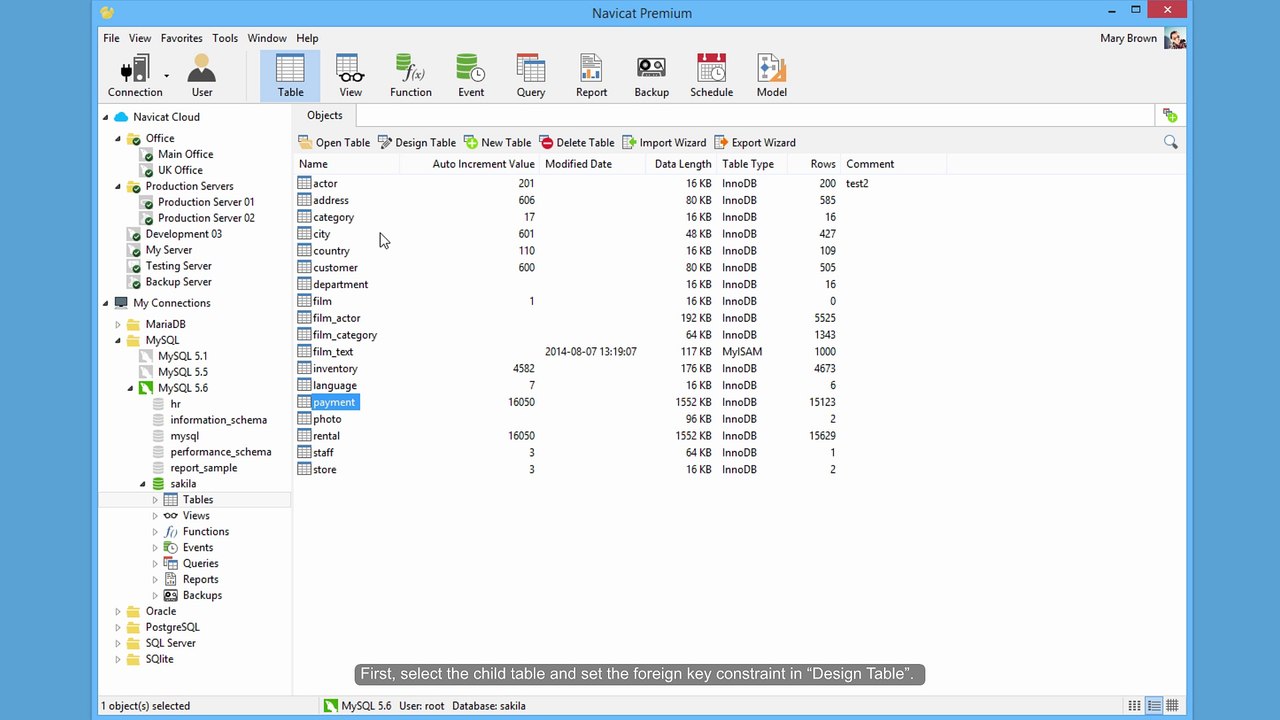Expand the Views node

pos(155,516)
